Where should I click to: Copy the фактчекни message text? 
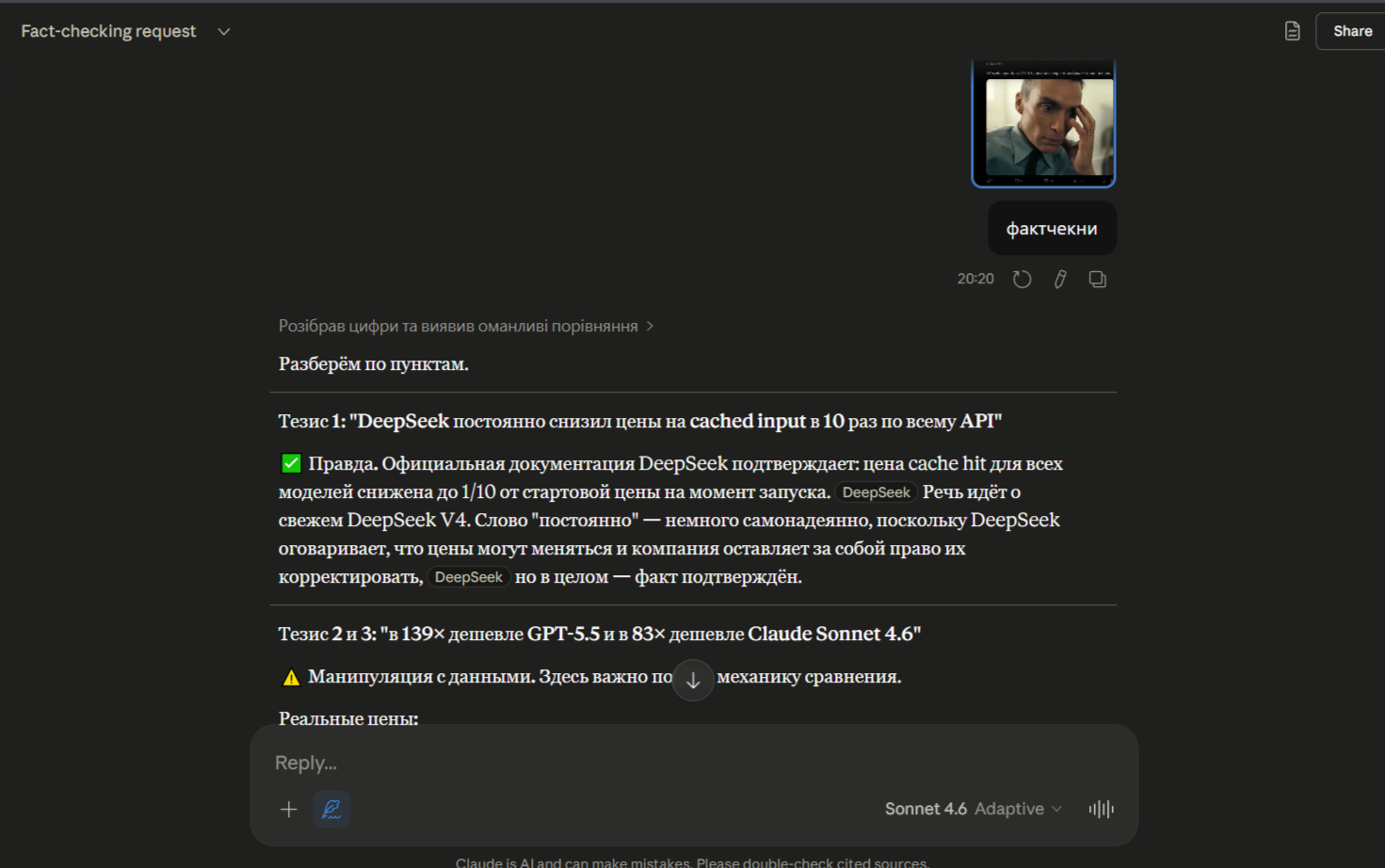[1098, 279]
